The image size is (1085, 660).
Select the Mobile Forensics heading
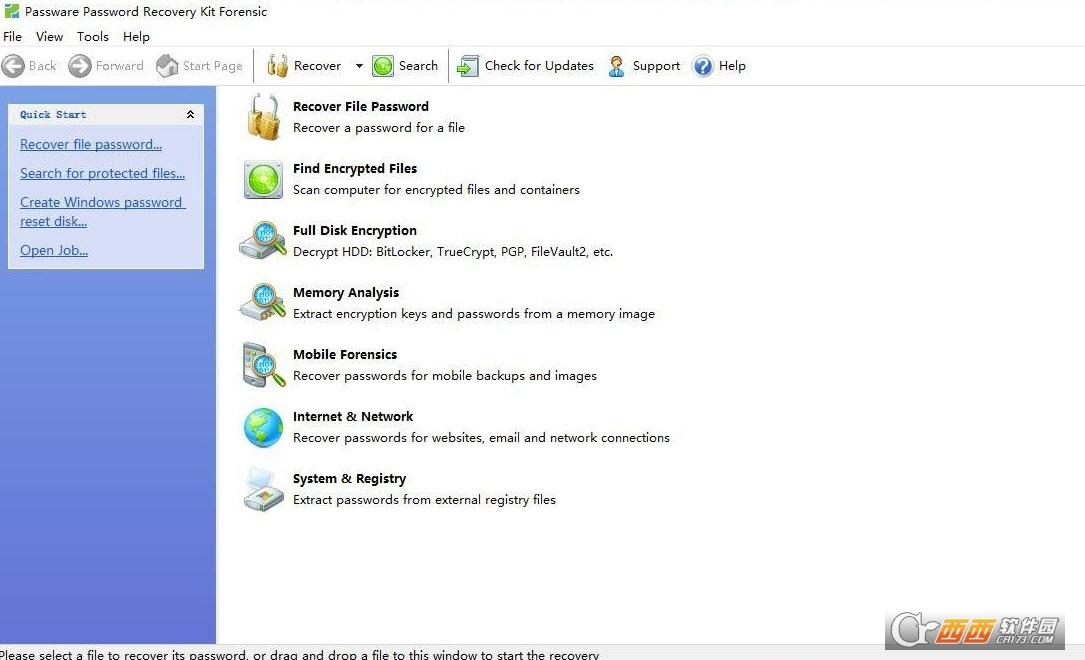pyautogui.click(x=345, y=354)
